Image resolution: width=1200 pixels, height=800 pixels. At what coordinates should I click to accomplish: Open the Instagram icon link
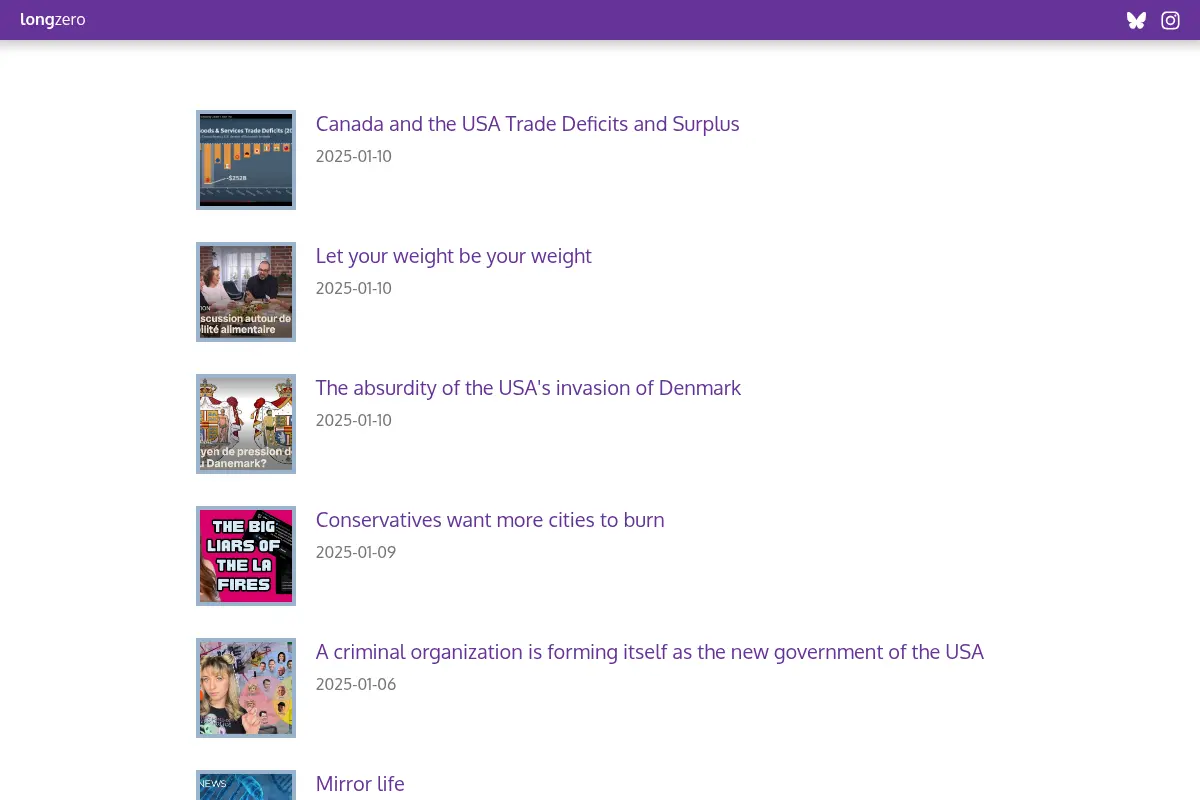(1170, 20)
